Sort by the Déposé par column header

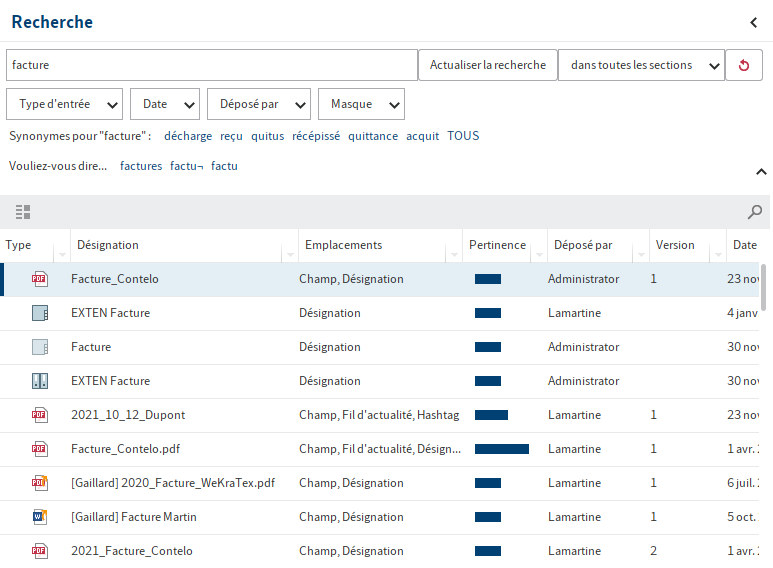click(x=583, y=245)
